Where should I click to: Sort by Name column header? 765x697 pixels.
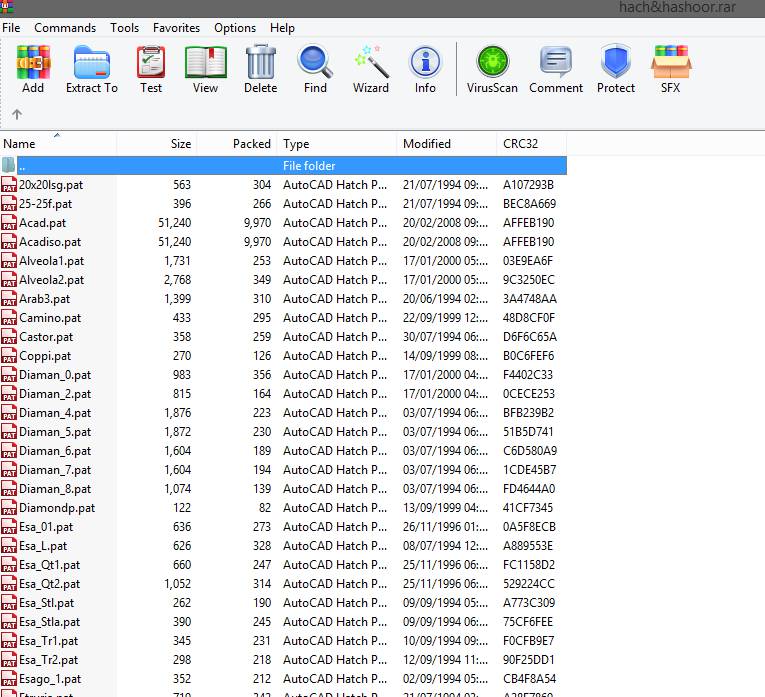pyautogui.click(x=58, y=144)
